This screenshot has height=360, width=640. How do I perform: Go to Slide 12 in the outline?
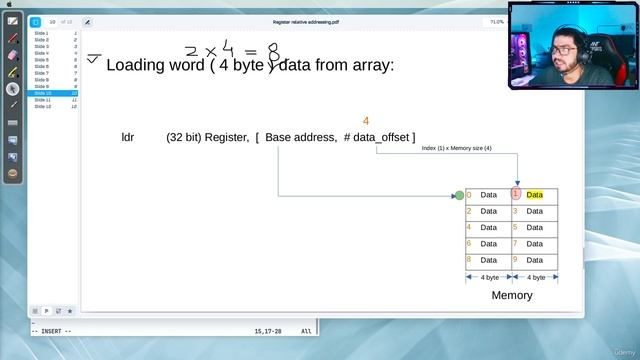[x=53, y=107]
